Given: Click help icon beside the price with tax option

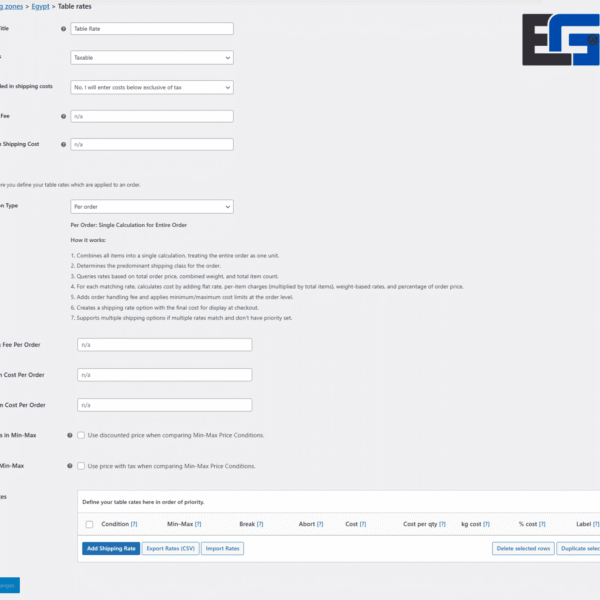Looking at the screenshot, I should point(69,465).
